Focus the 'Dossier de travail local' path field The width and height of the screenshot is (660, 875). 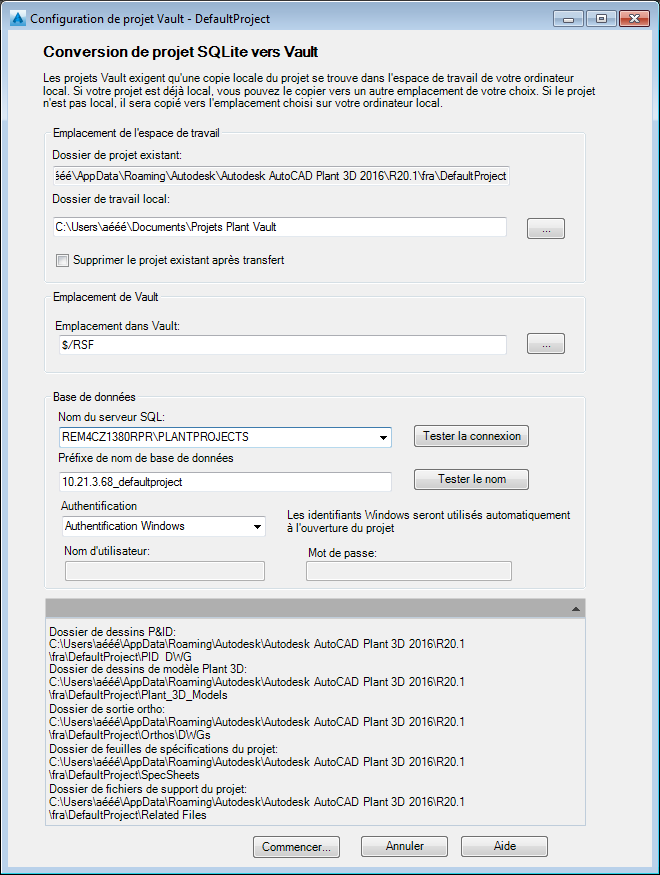(x=280, y=227)
